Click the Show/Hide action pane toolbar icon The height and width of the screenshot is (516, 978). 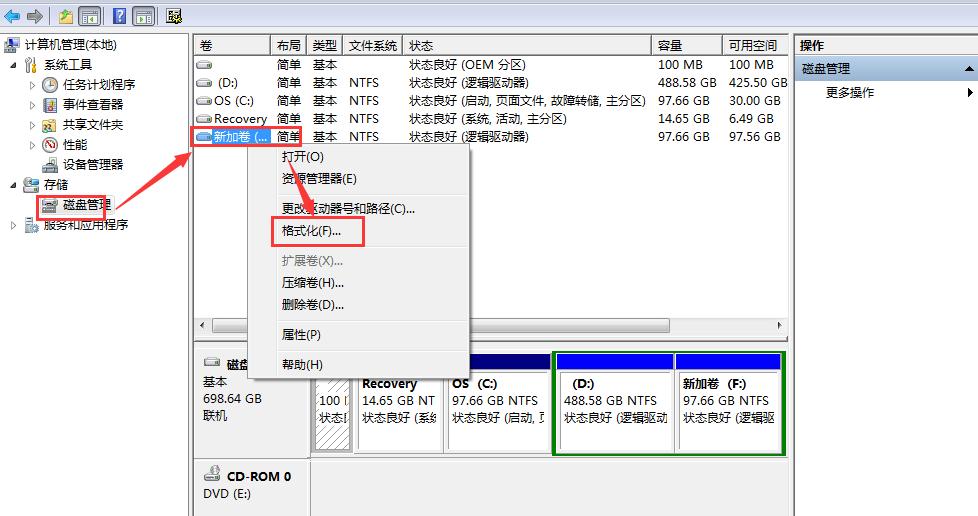click(x=144, y=16)
